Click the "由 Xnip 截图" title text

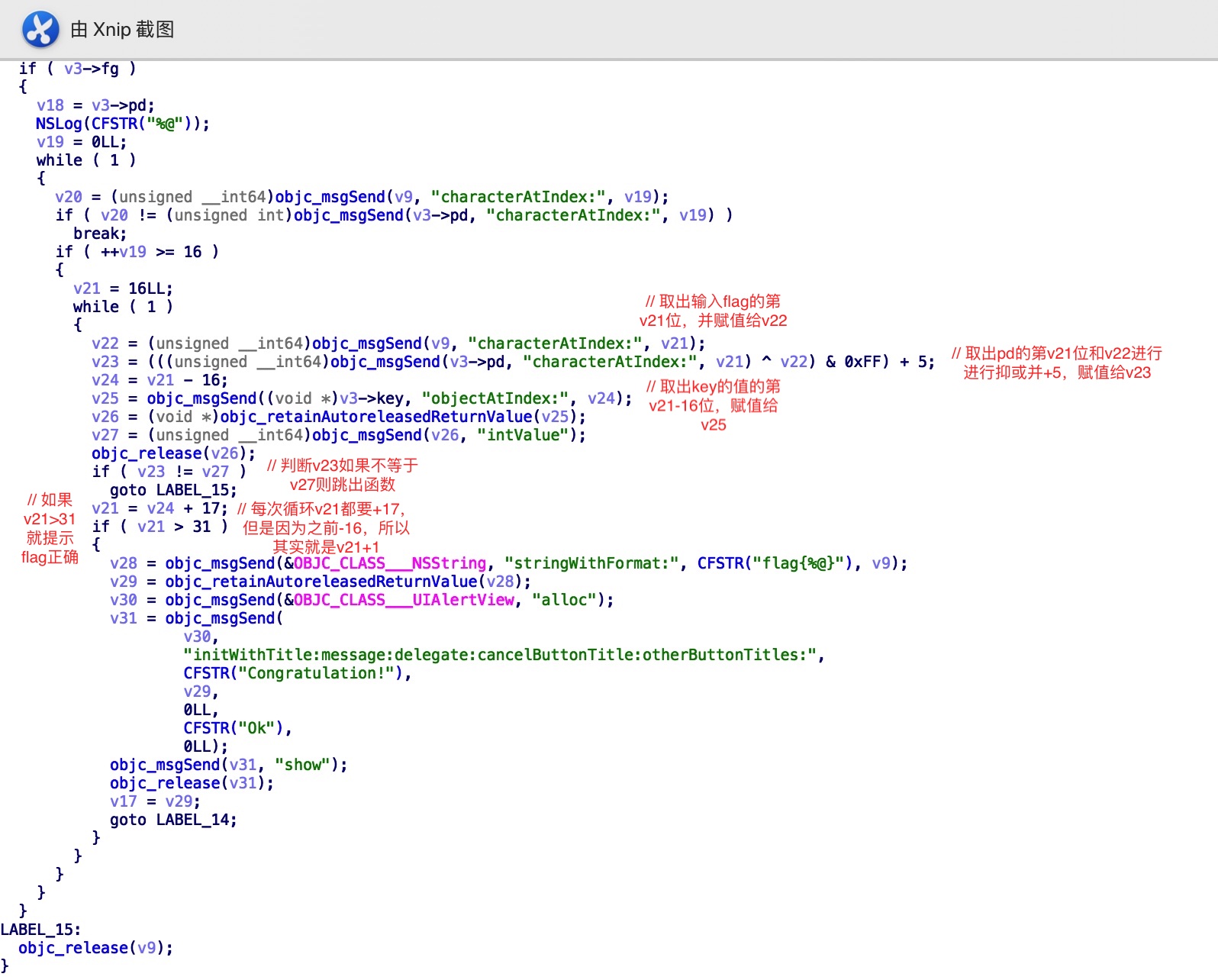click(x=122, y=30)
